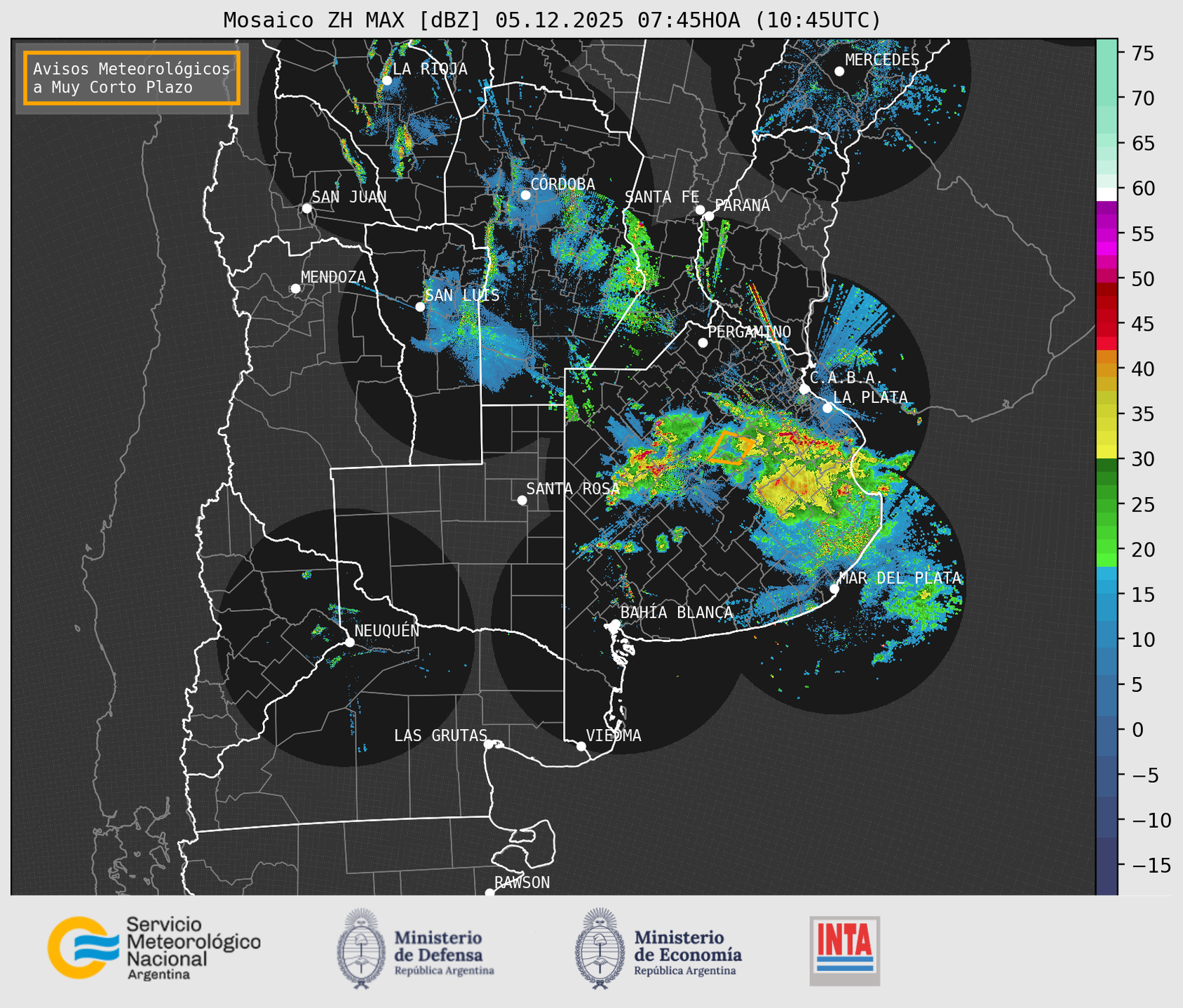1183x1008 pixels.
Task: Click the 'MAR DEL PLATA' label
Action: click(900, 578)
